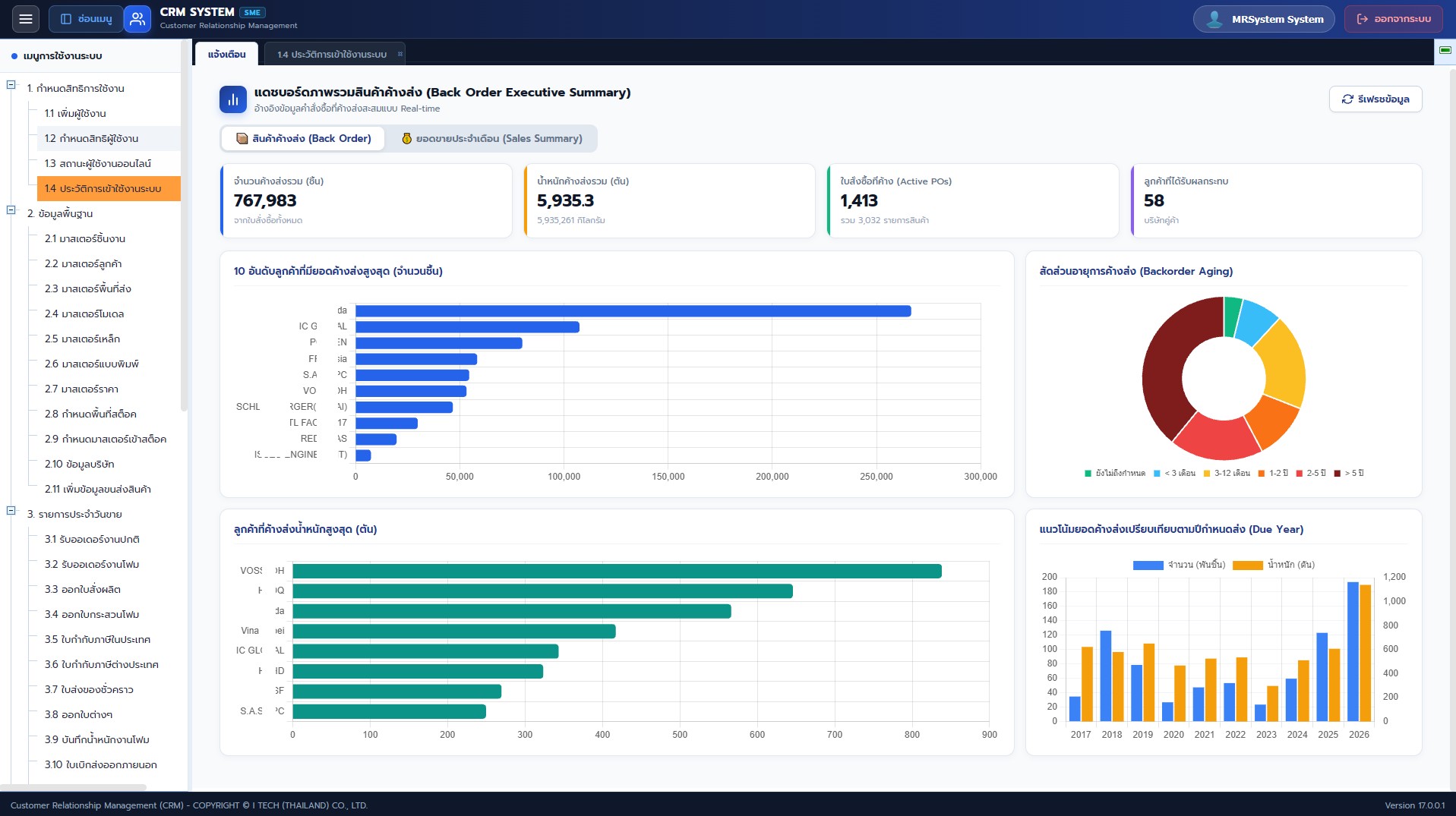Click the user avatar beside MRSystem System
This screenshot has height=816, width=1456.
(x=1214, y=19)
